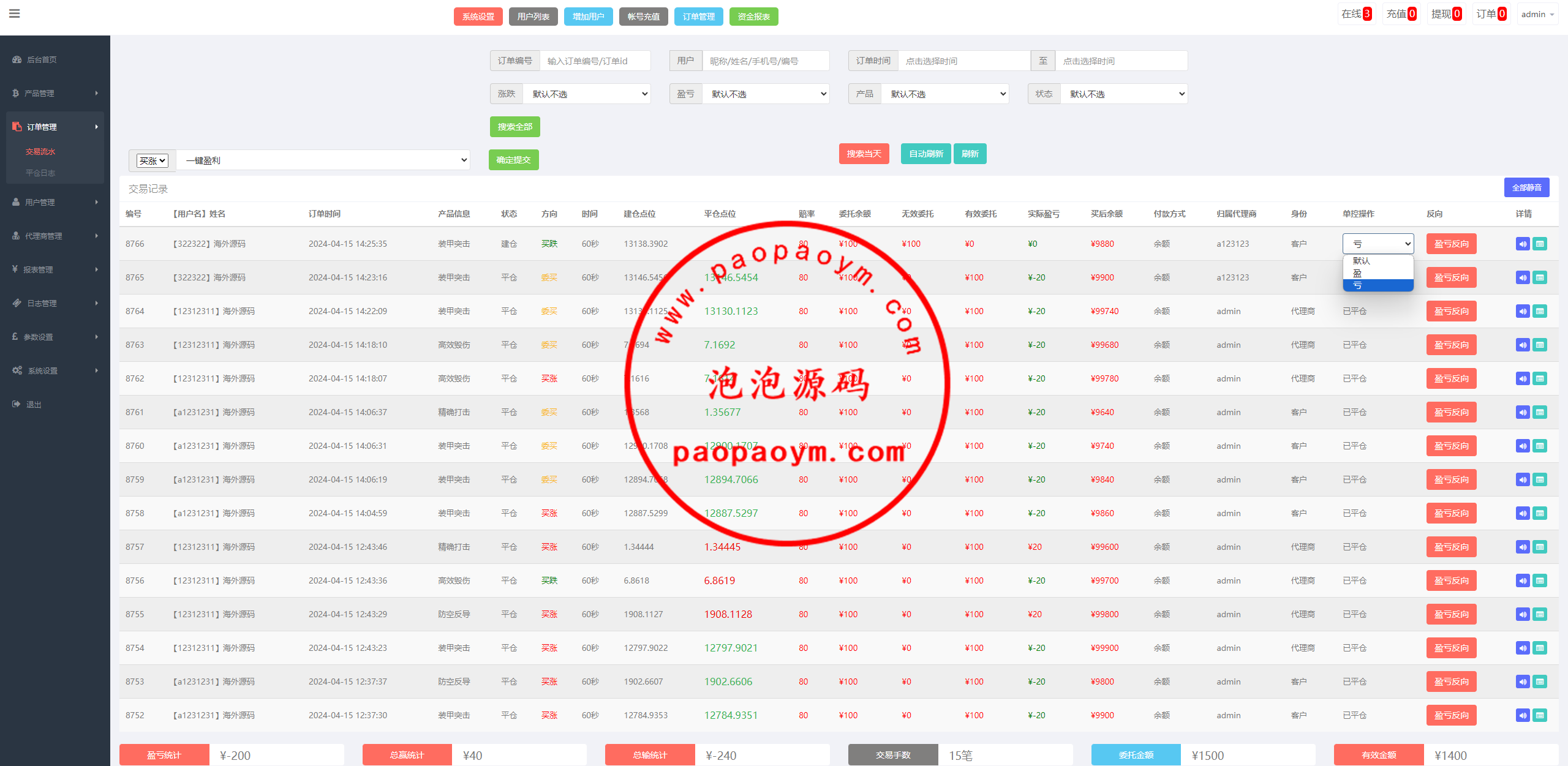1568x766 pixels.
Task: Click the sound icon in row 8765
Action: 1523,277
